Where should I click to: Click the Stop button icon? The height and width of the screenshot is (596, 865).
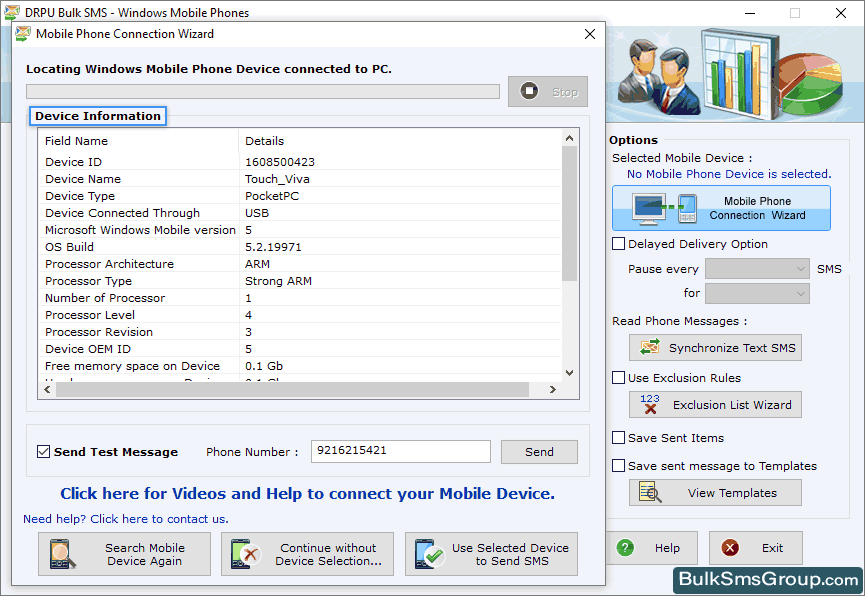[529, 91]
